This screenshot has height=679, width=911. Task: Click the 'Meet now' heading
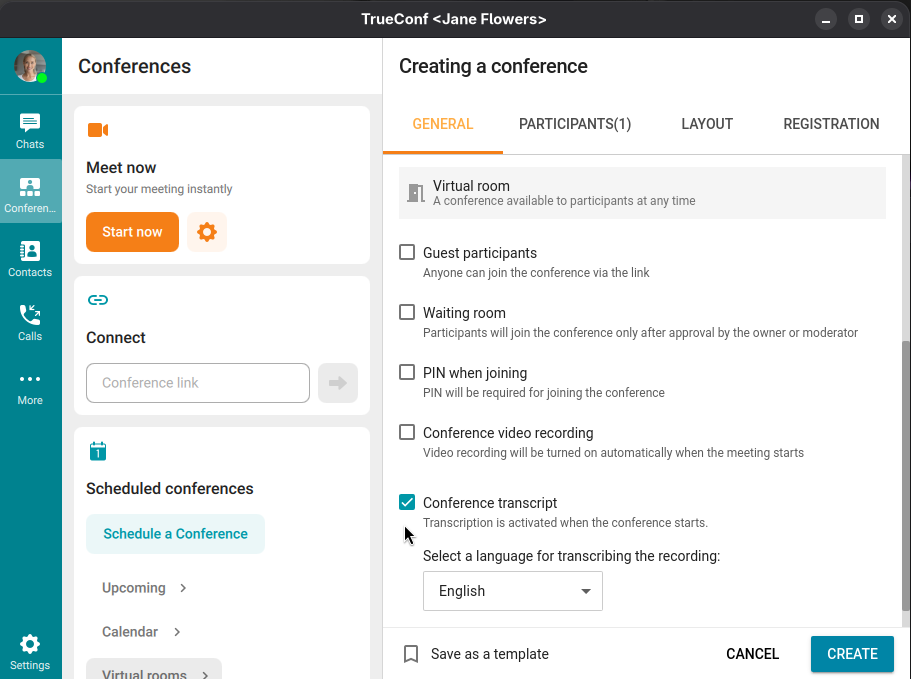pyautogui.click(x=121, y=167)
